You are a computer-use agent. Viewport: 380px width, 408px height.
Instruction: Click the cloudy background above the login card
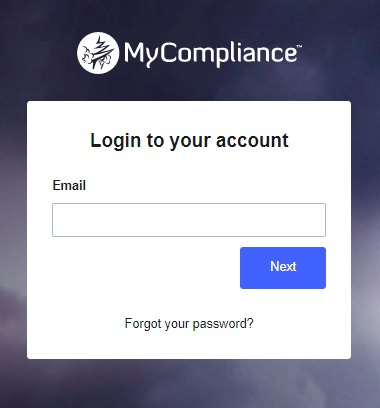click(189, 88)
